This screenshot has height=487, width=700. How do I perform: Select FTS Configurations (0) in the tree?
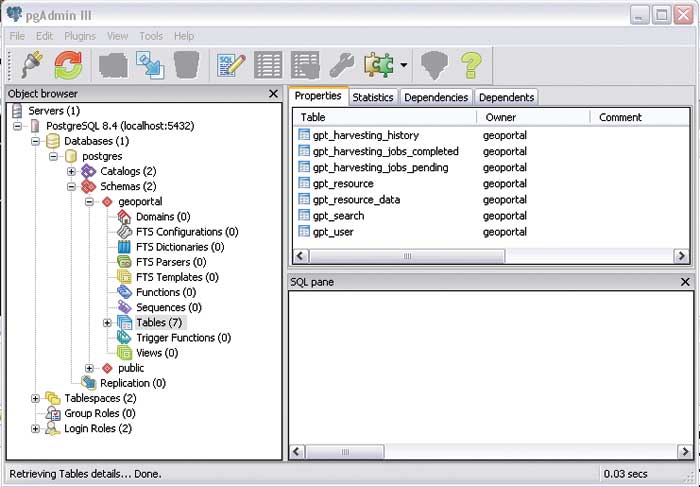(187, 232)
